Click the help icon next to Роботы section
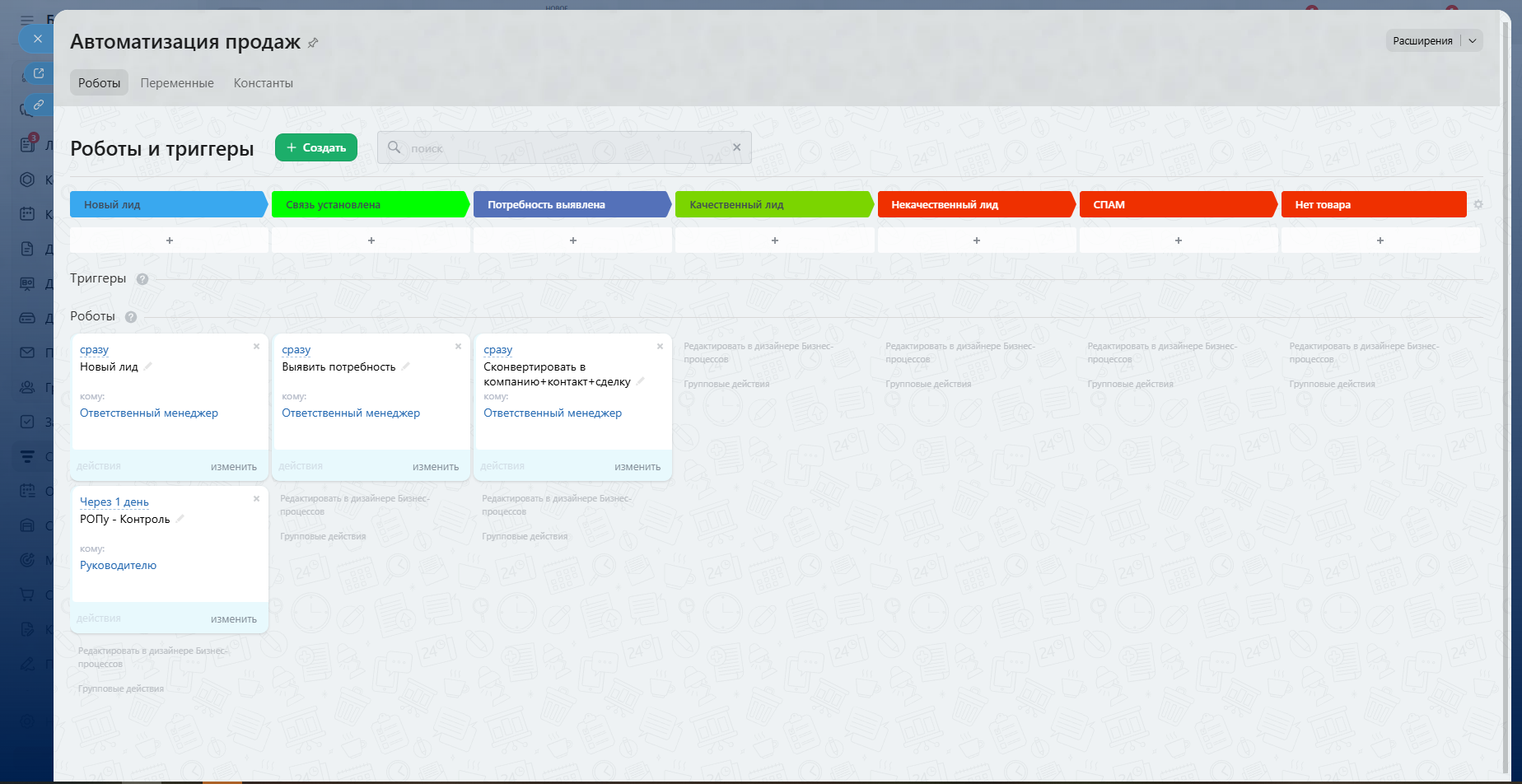 [x=131, y=317]
